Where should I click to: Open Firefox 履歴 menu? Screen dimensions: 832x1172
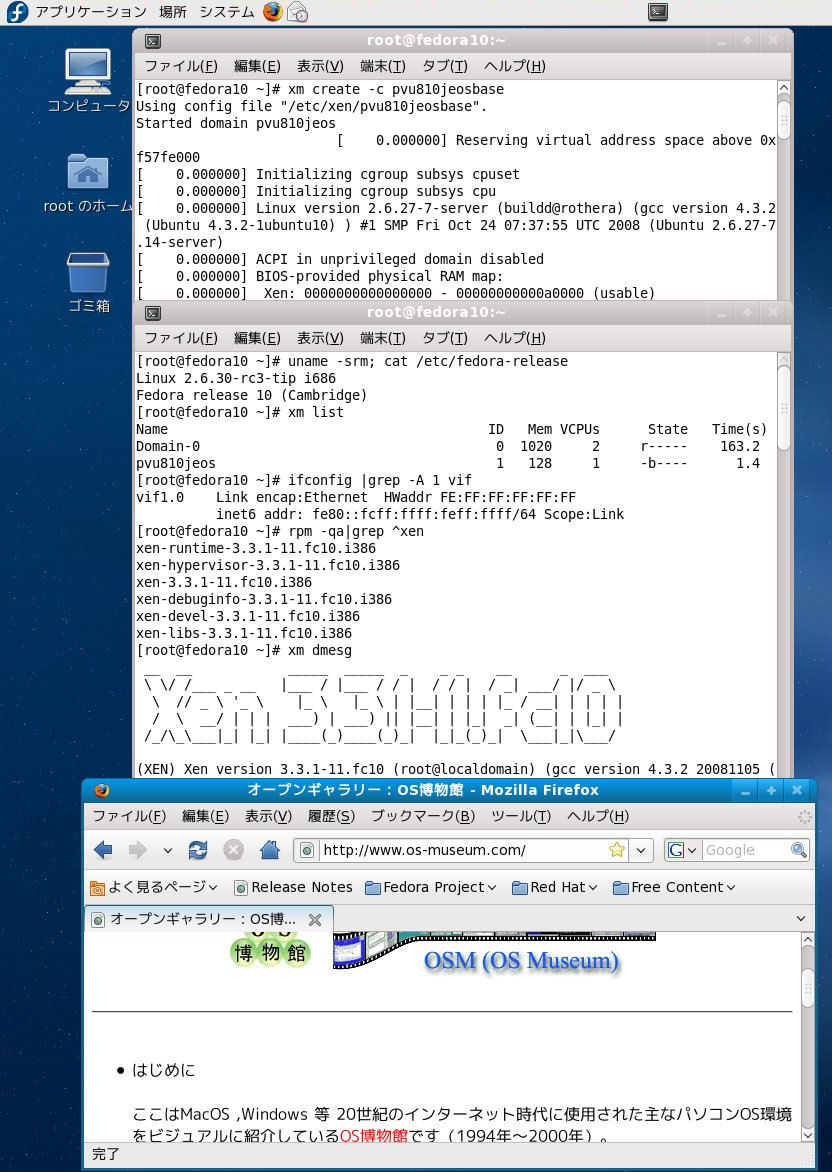331,815
